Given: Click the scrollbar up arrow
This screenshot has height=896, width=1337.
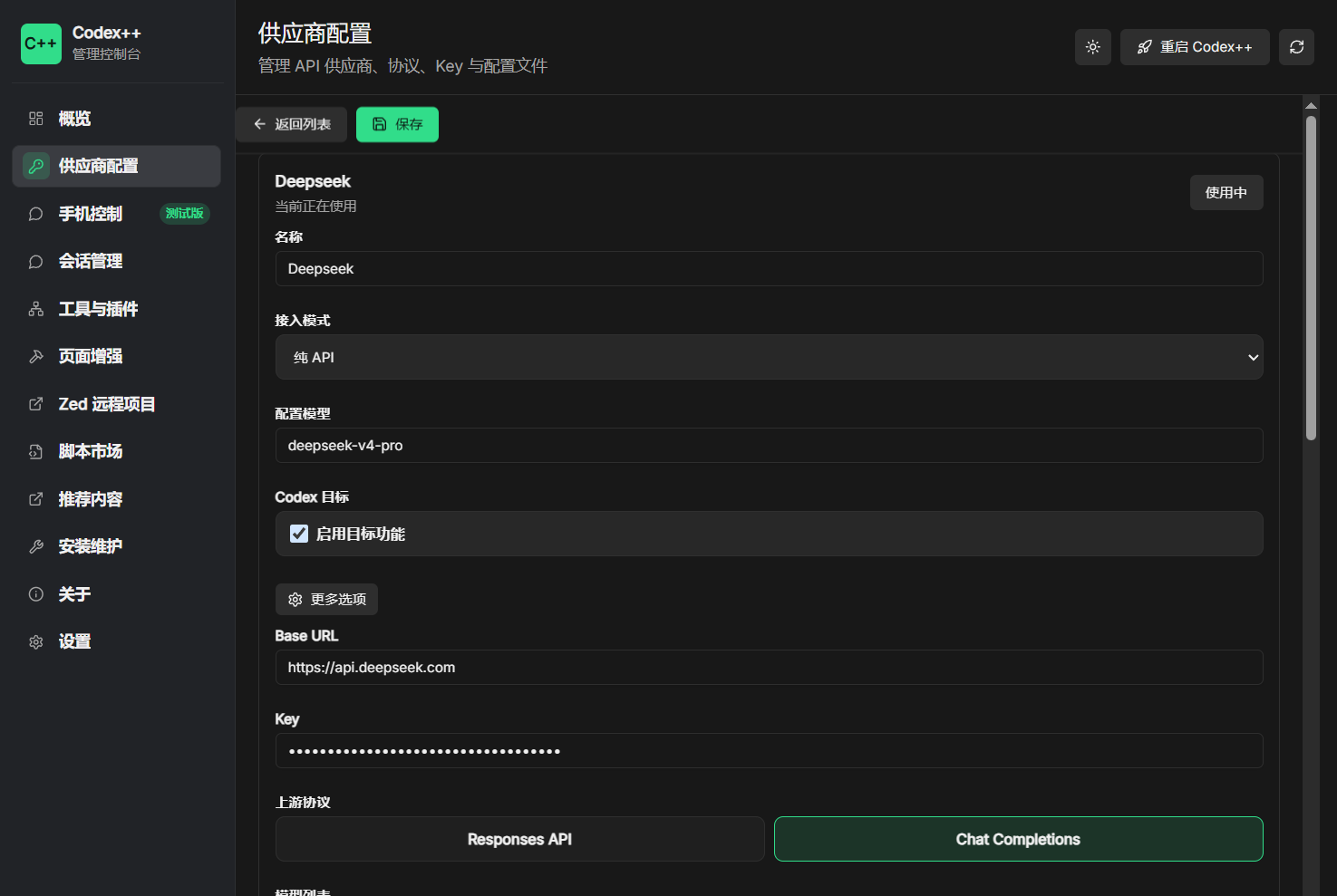Looking at the screenshot, I should click(1311, 106).
